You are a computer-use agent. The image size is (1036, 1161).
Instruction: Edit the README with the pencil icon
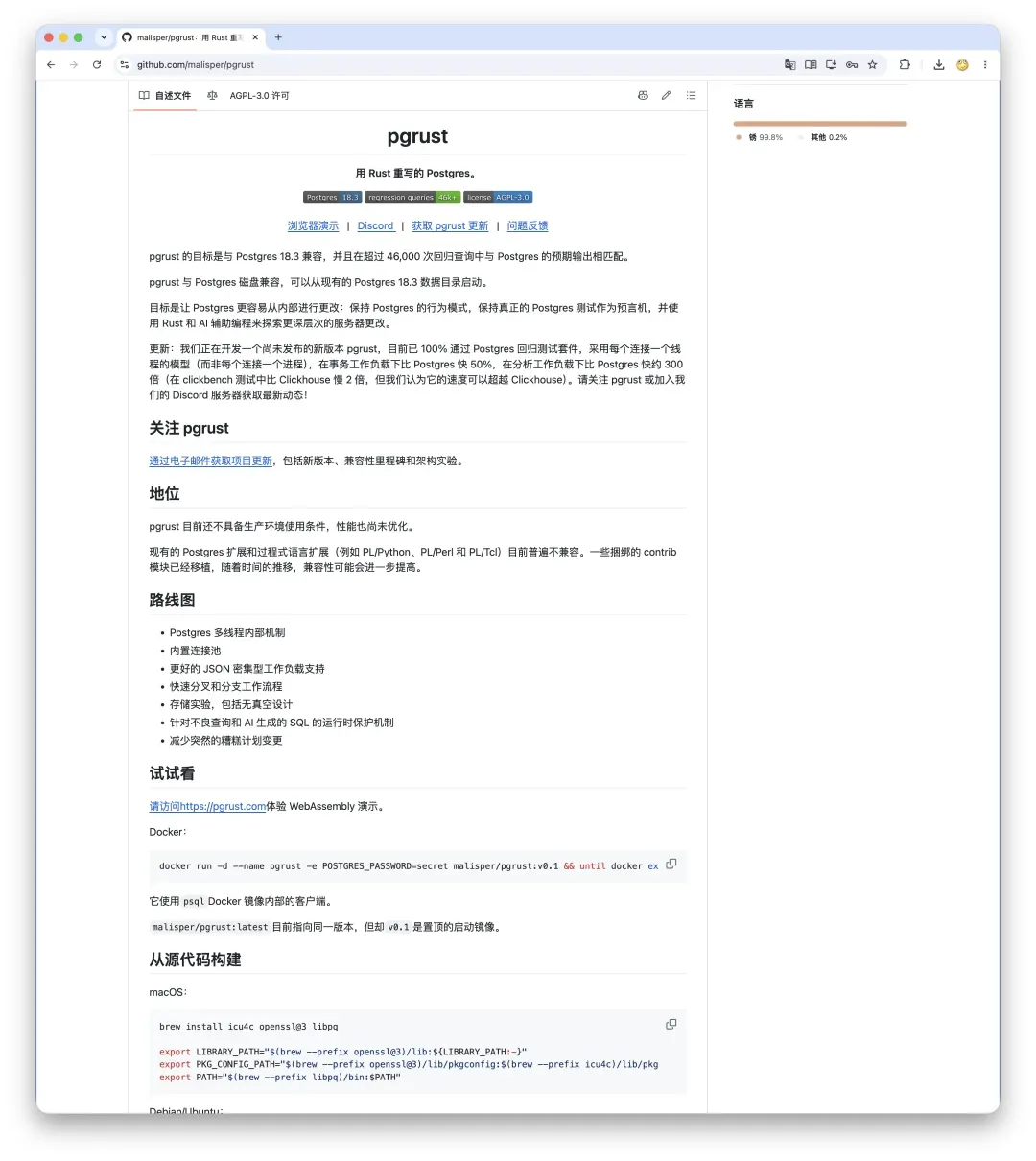666,96
